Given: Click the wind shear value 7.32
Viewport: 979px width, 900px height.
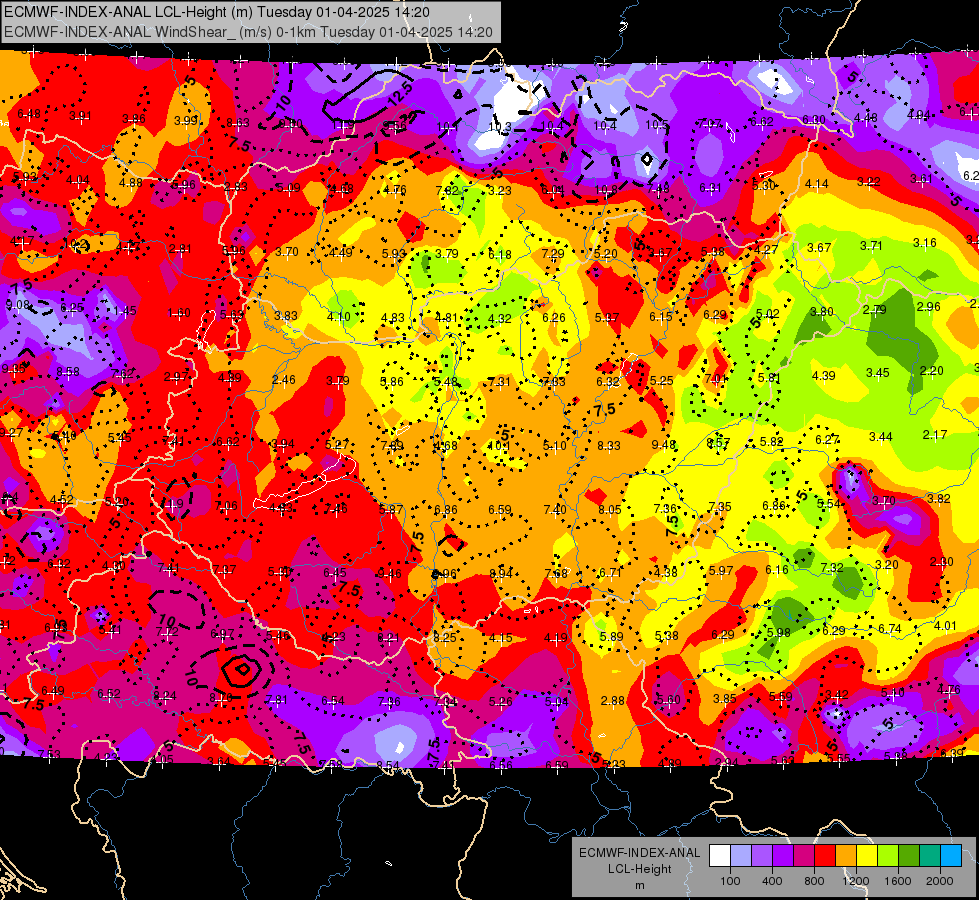Looking at the screenshot, I should pyautogui.click(x=832, y=567).
